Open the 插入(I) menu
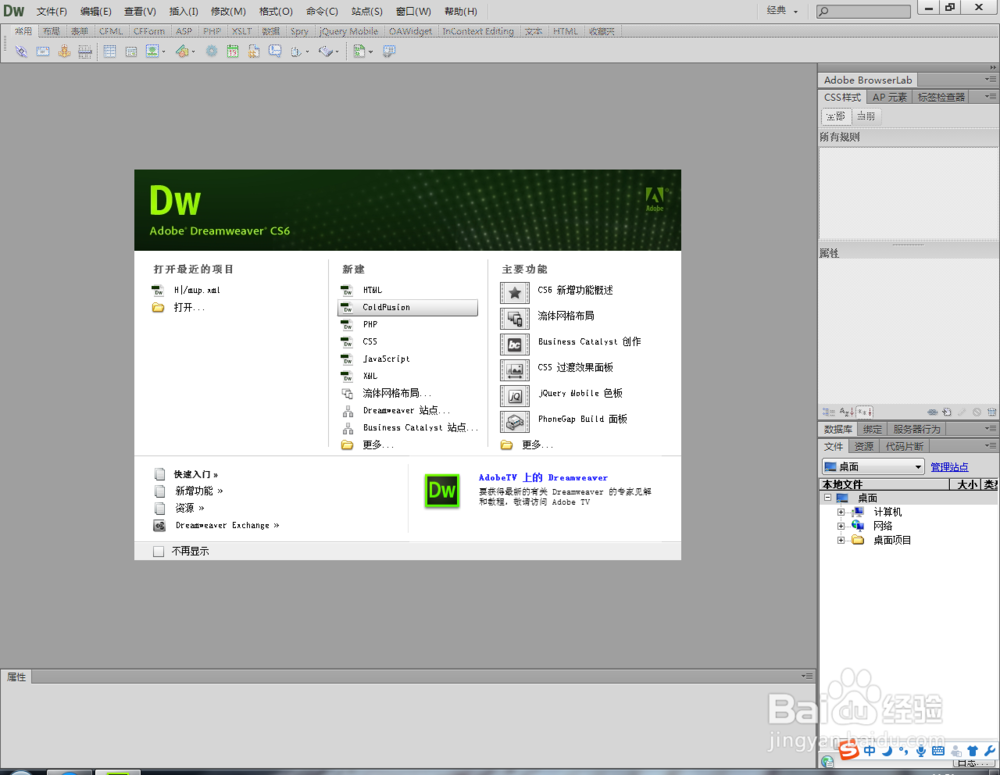This screenshot has height=775, width=1000. 184,11
